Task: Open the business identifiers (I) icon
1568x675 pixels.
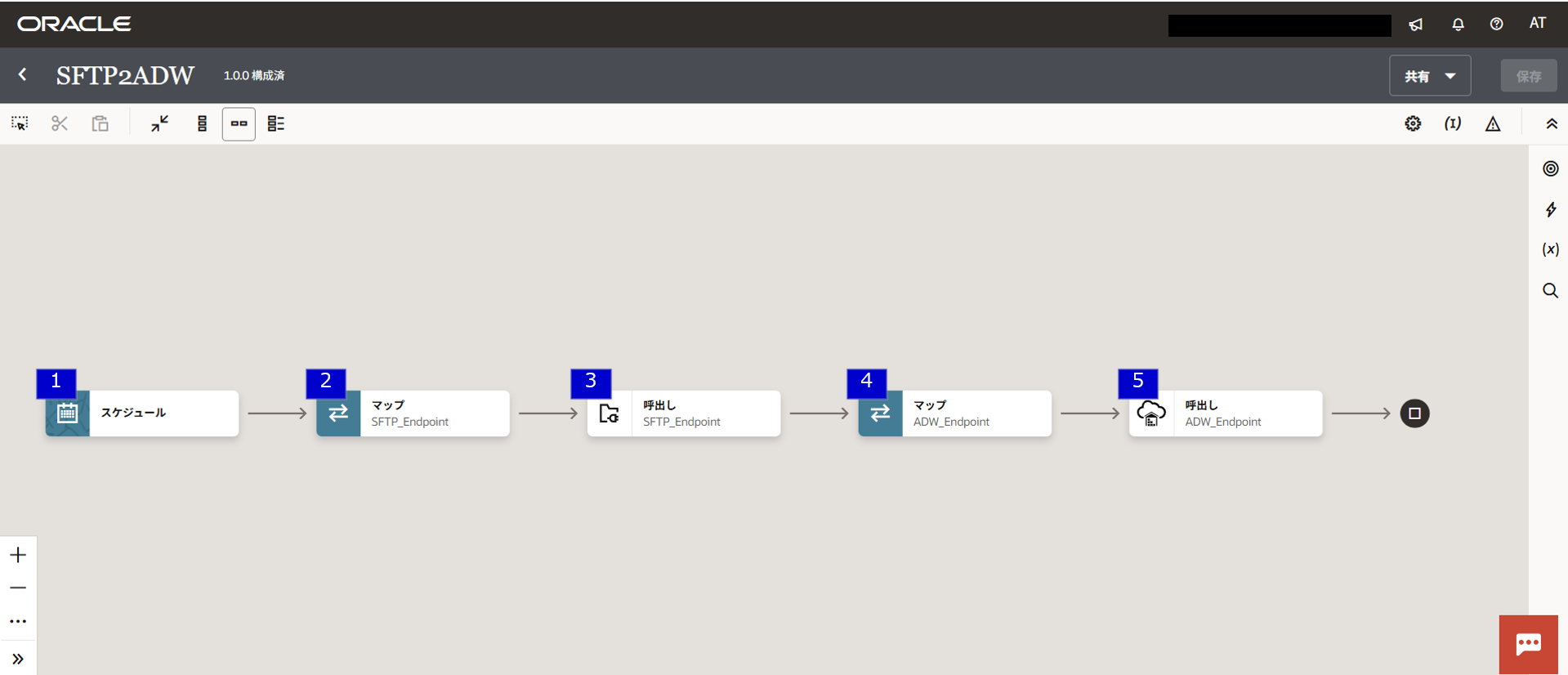Action: pyautogui.click(x=1453, y=123)
